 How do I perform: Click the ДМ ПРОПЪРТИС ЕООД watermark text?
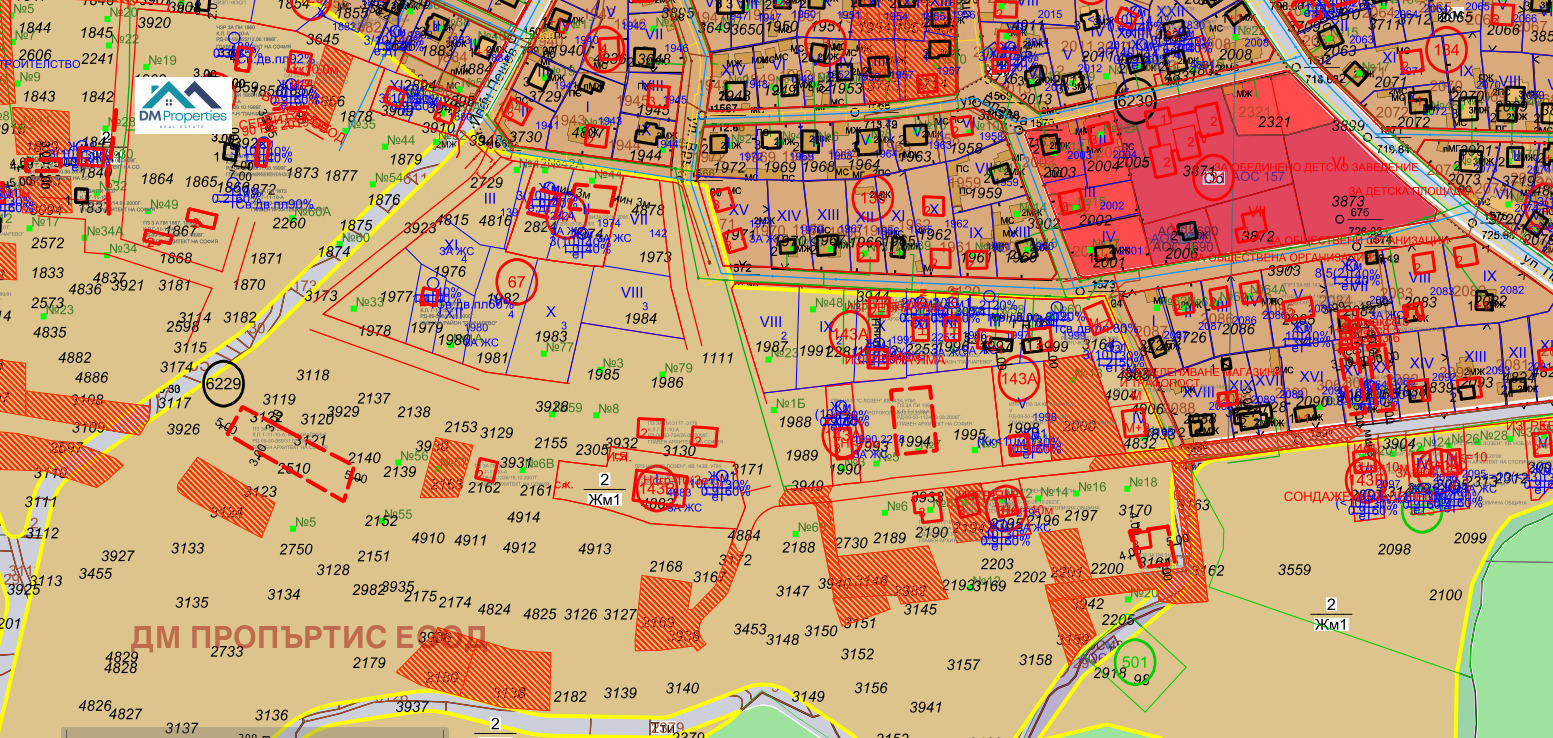click(x=310, y=637)
